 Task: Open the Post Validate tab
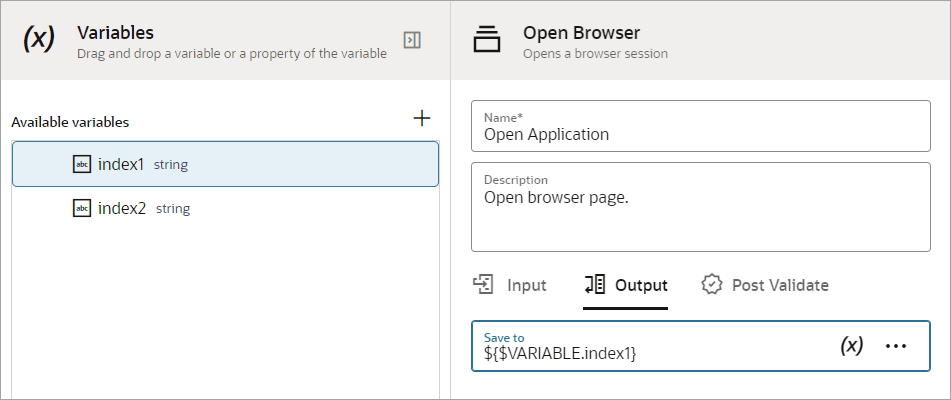click(x=765, y=285)
